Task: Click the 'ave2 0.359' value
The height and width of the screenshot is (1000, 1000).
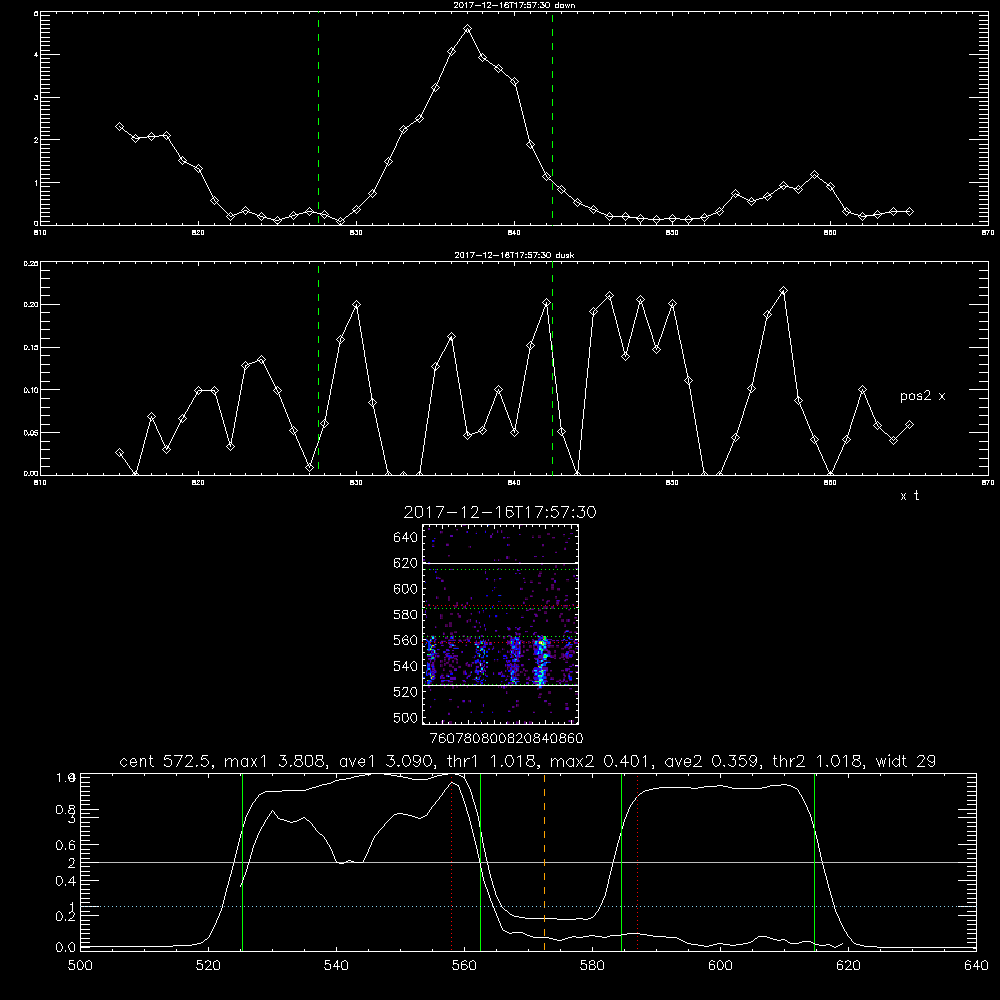Action: [x=712, y=761]
